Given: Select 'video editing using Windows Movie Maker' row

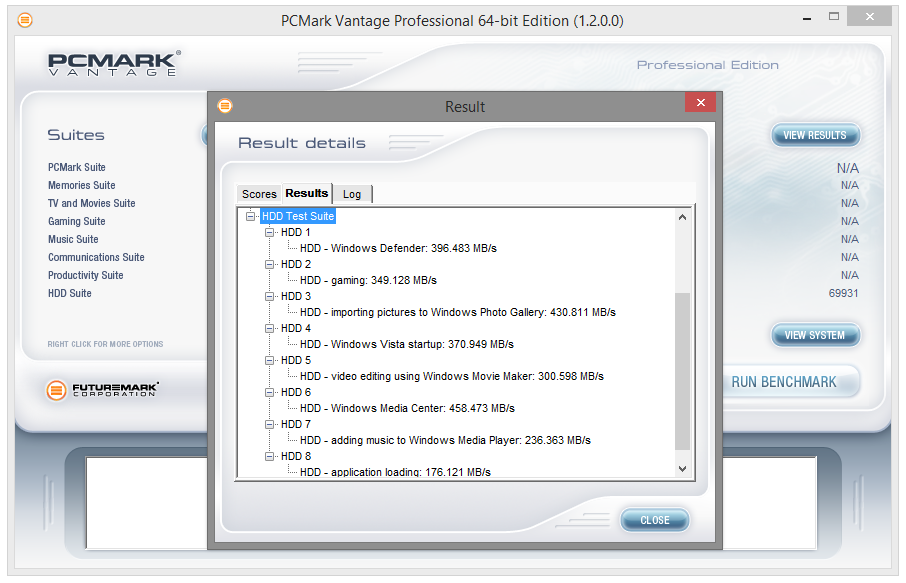Looking at the screenshot, I should [x=452, y=376].
